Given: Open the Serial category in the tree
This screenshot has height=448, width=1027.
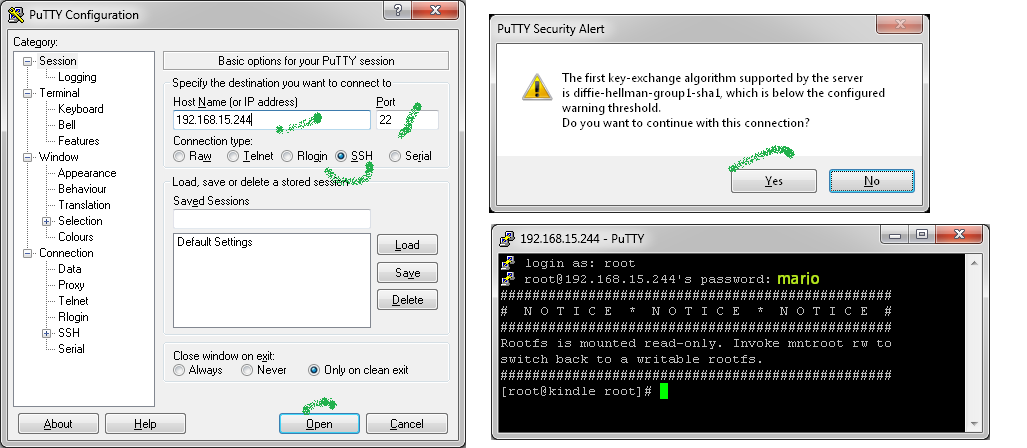Looking at the screenshot, I should pos(71,349).
